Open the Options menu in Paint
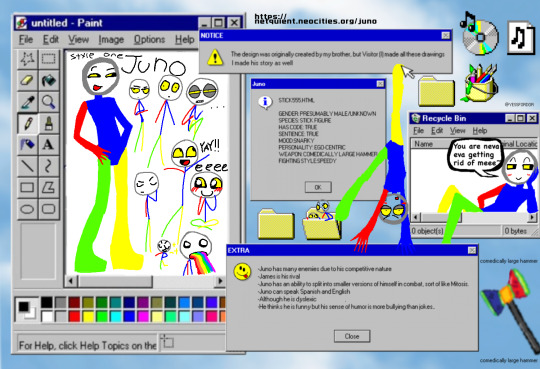The height and width of the screenshot is (369, 540). (x=149, y=40)
